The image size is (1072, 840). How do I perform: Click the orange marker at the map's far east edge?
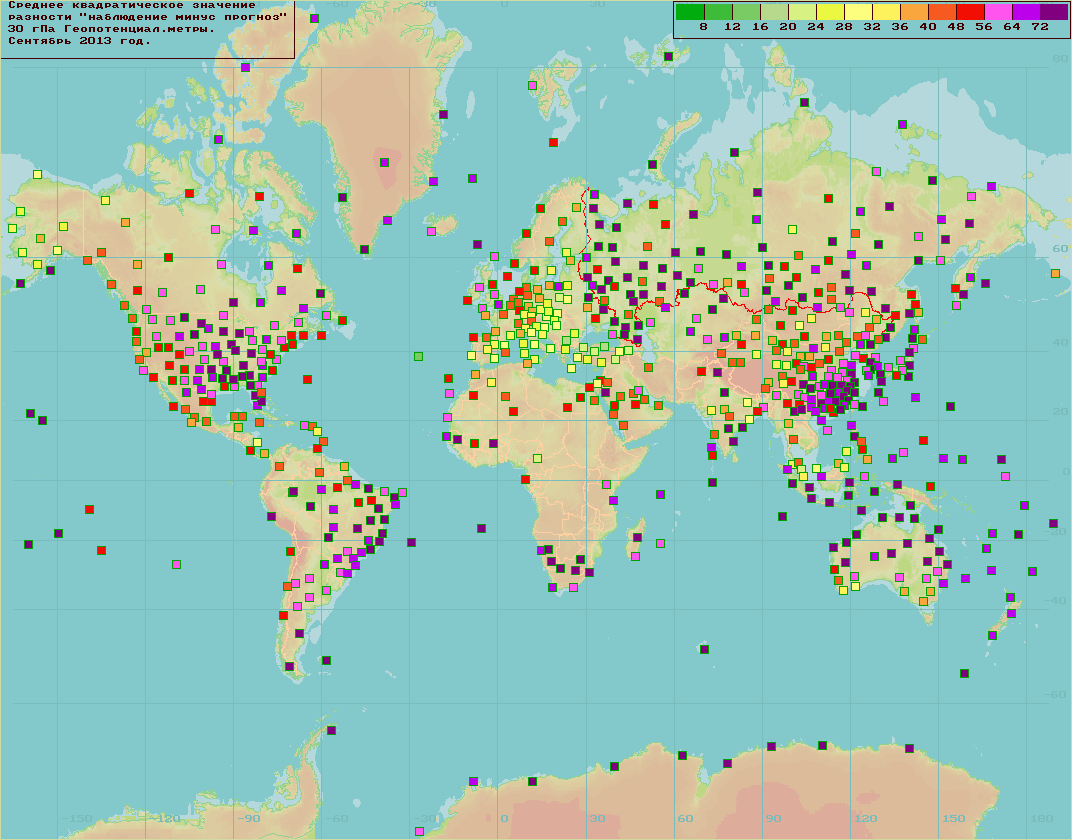1056,273
